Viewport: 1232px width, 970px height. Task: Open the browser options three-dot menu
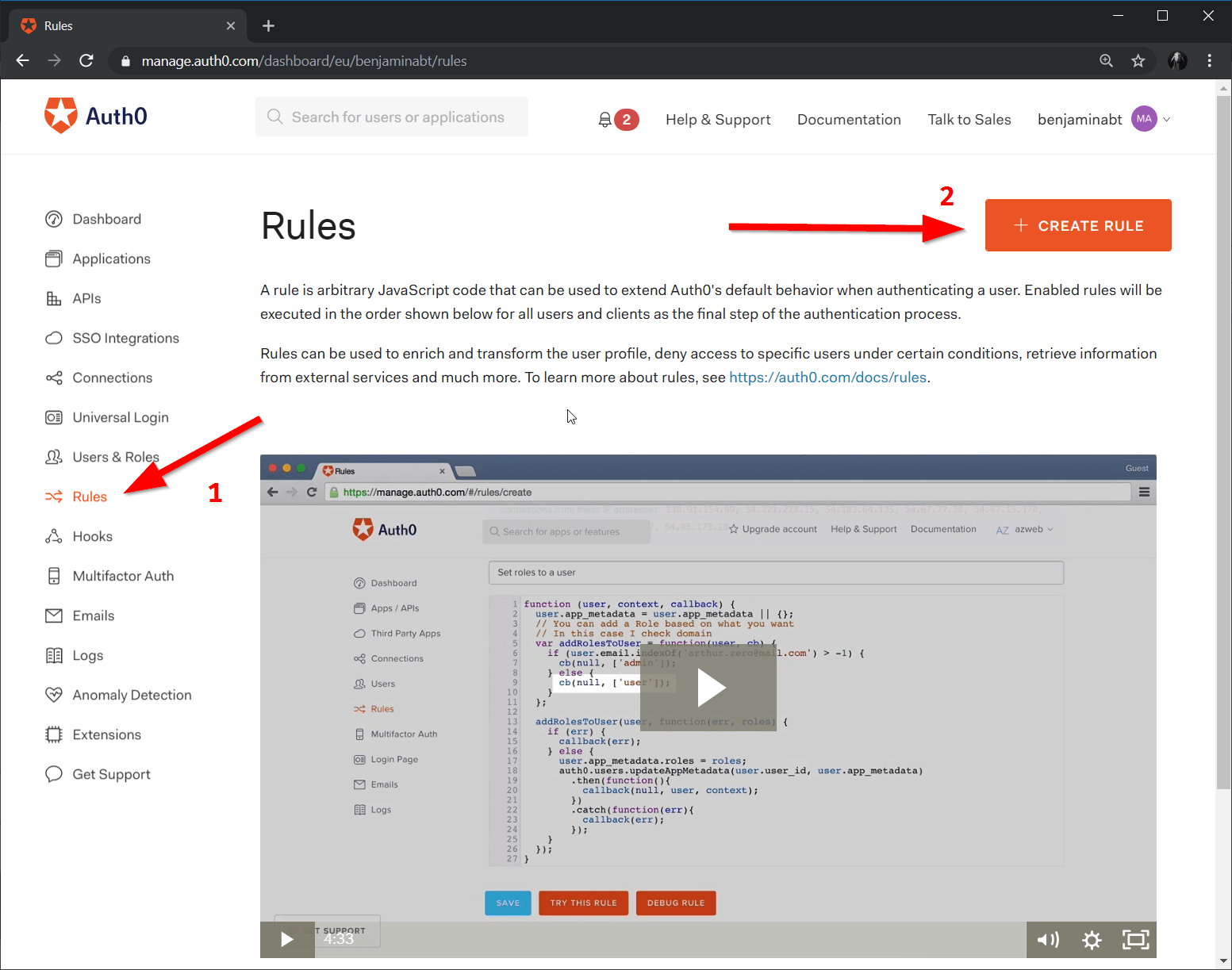(x=1209, y=61)
